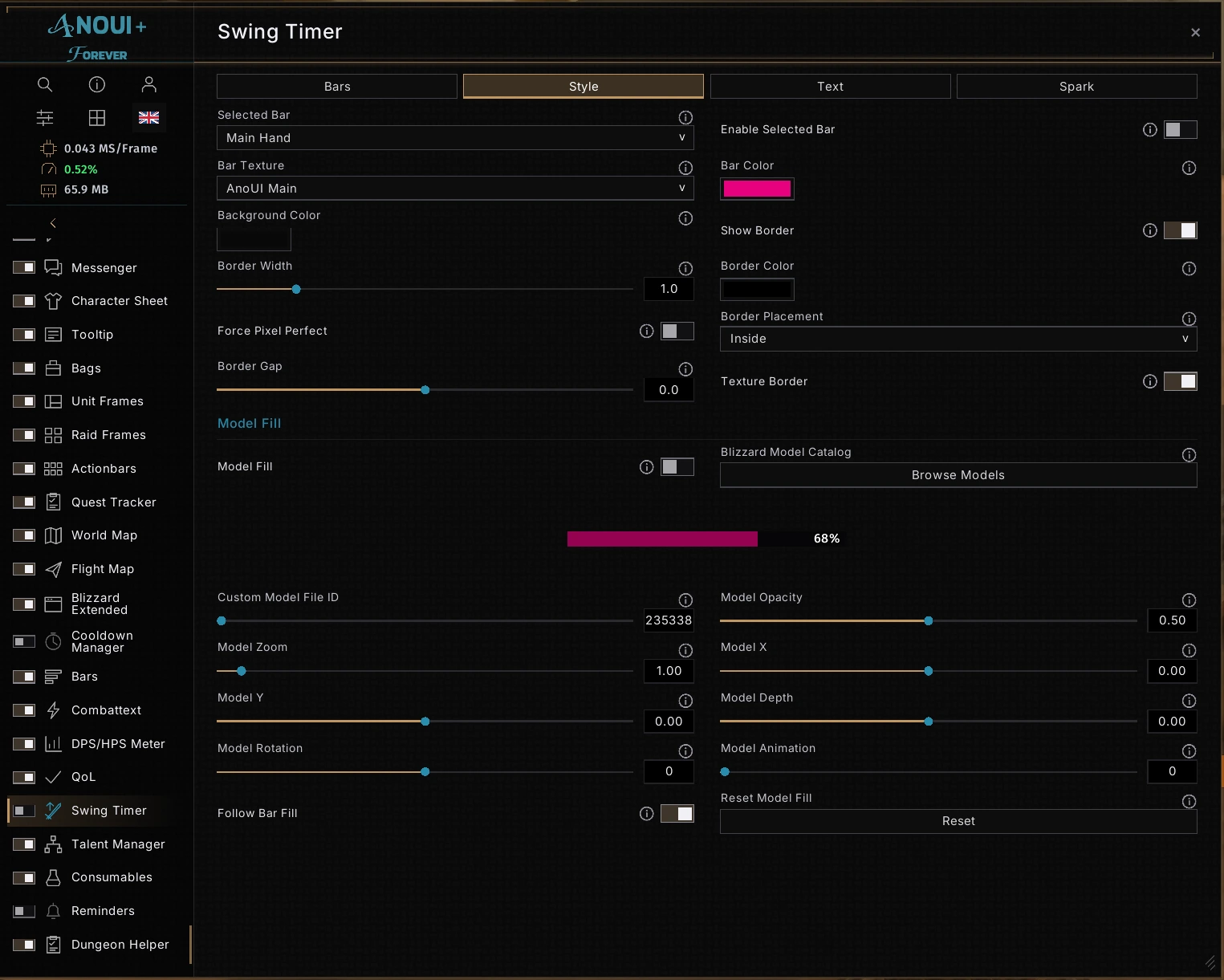The image size is (1224, 980).
Task: Toggle the Cooldown Manager module switch
Action: (24, 641)
